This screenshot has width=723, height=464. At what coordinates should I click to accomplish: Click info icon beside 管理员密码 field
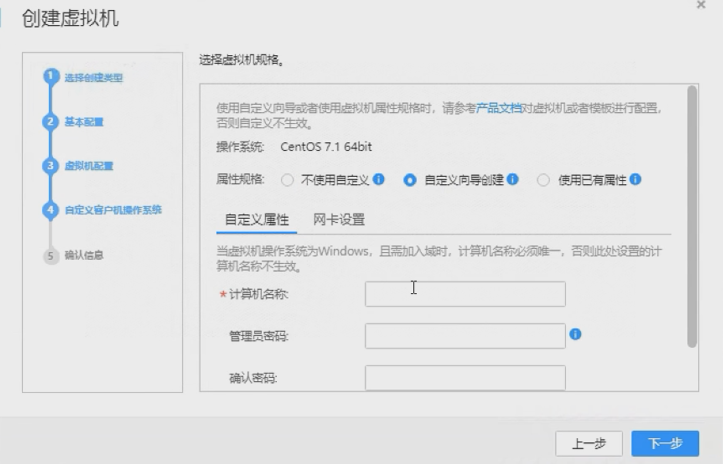pyautogui.click(x=575, y=334)
